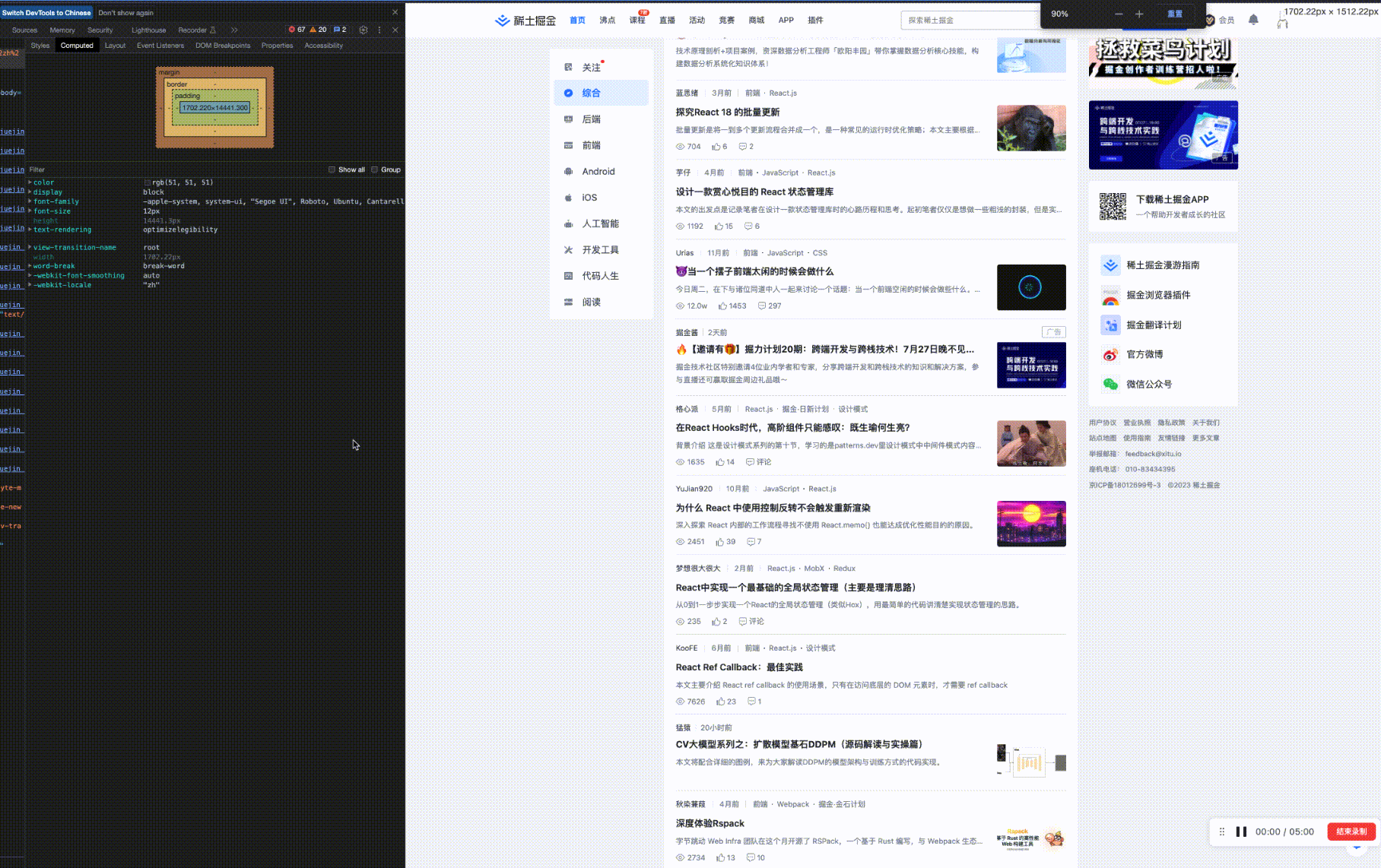The image size is (1381, 868).
Task: Click the 人工智能 sidebar icon
Action: 568,223
